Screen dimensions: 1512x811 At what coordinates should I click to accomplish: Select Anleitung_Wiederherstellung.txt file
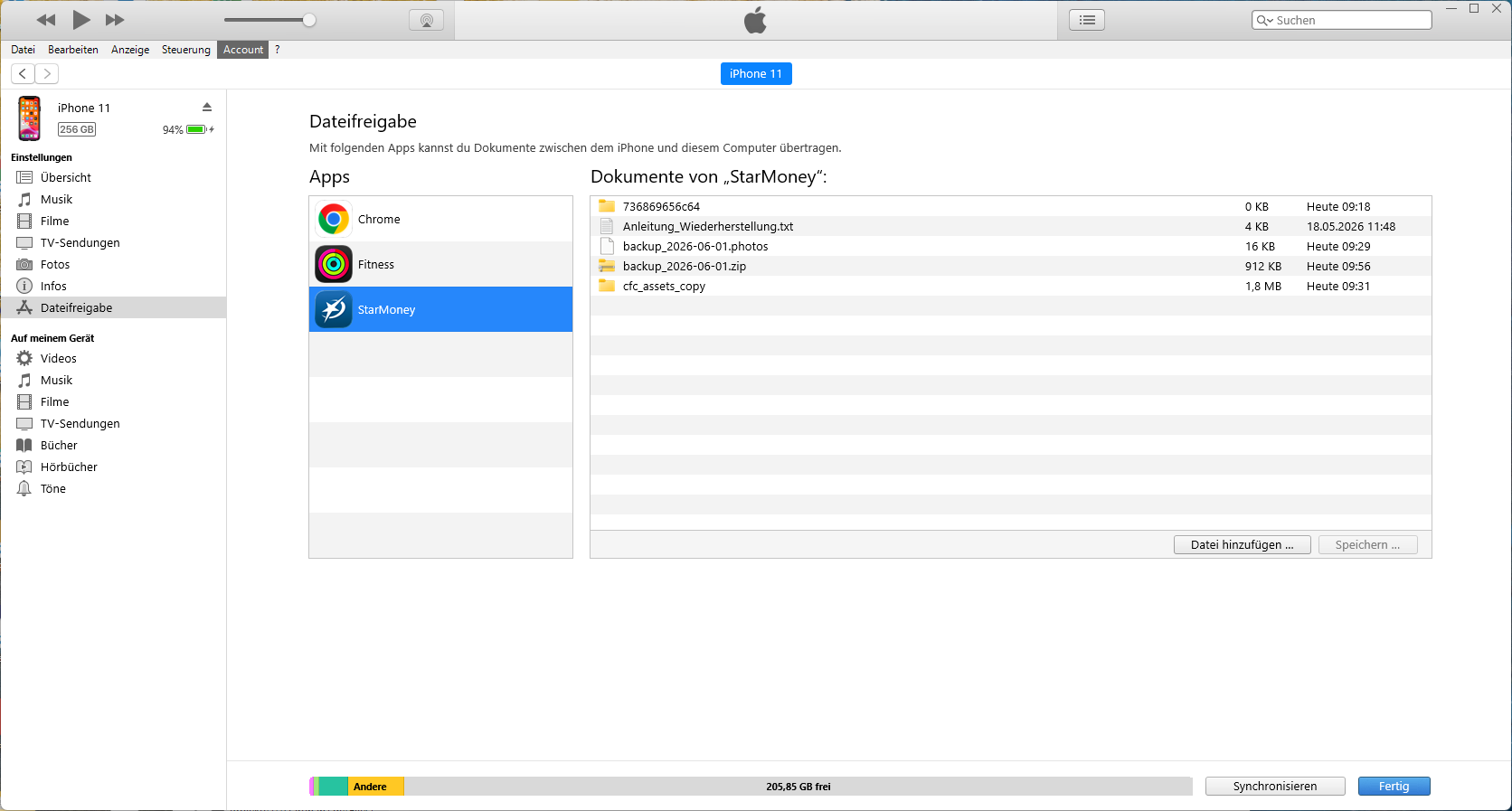pyautogui.click(x=1010, y=226)
